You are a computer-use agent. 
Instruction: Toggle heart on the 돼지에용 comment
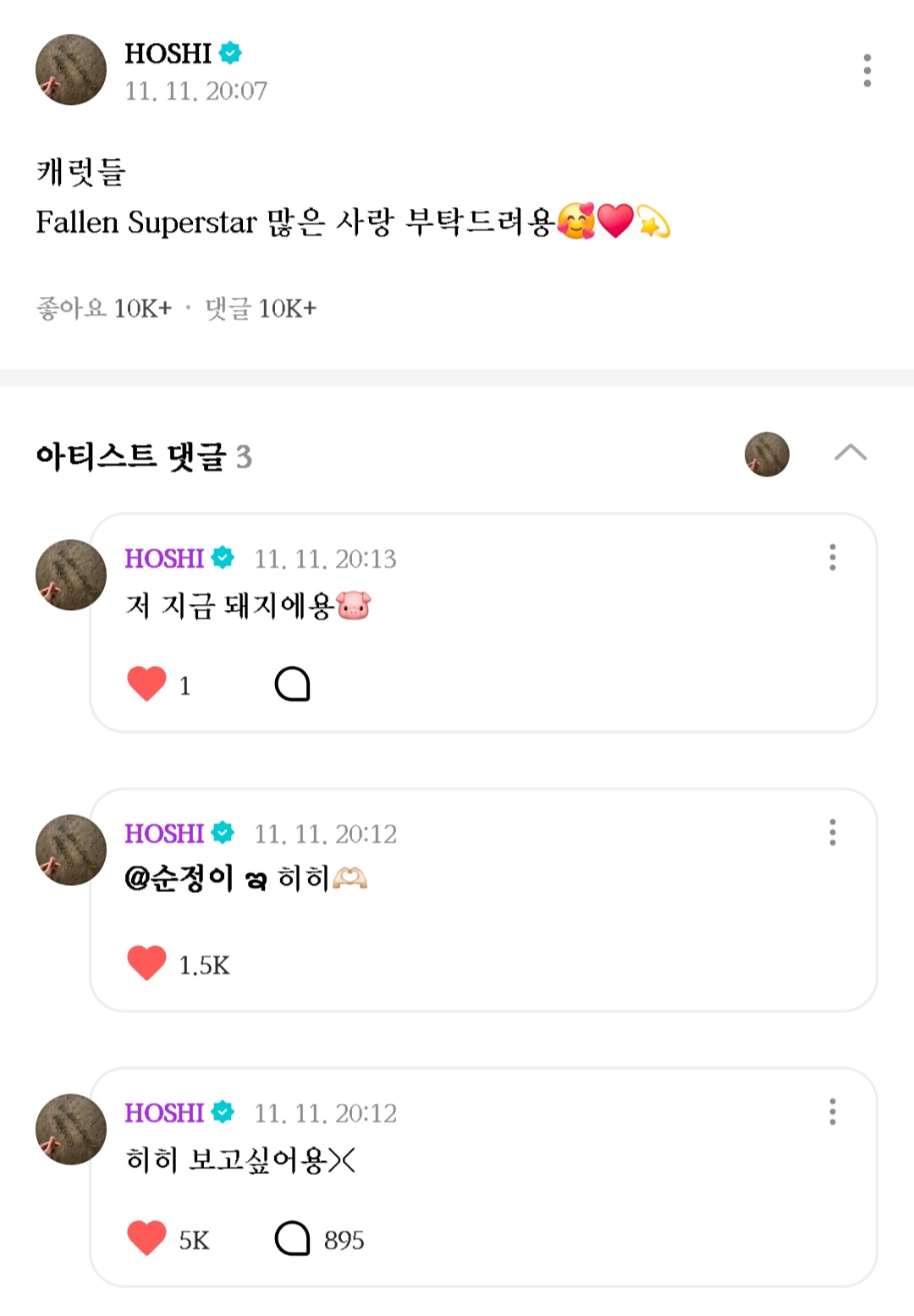[x=146, y=684]
